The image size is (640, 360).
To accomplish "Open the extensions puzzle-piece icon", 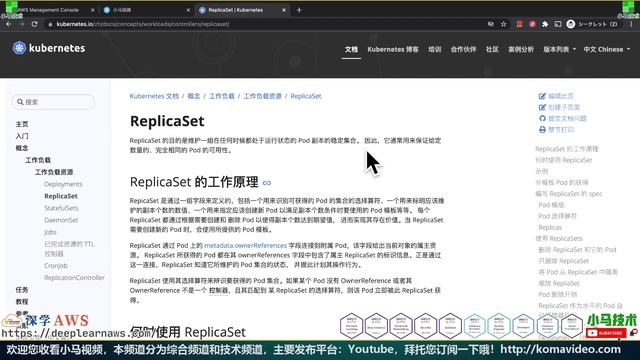I will (x=545, y=24).
